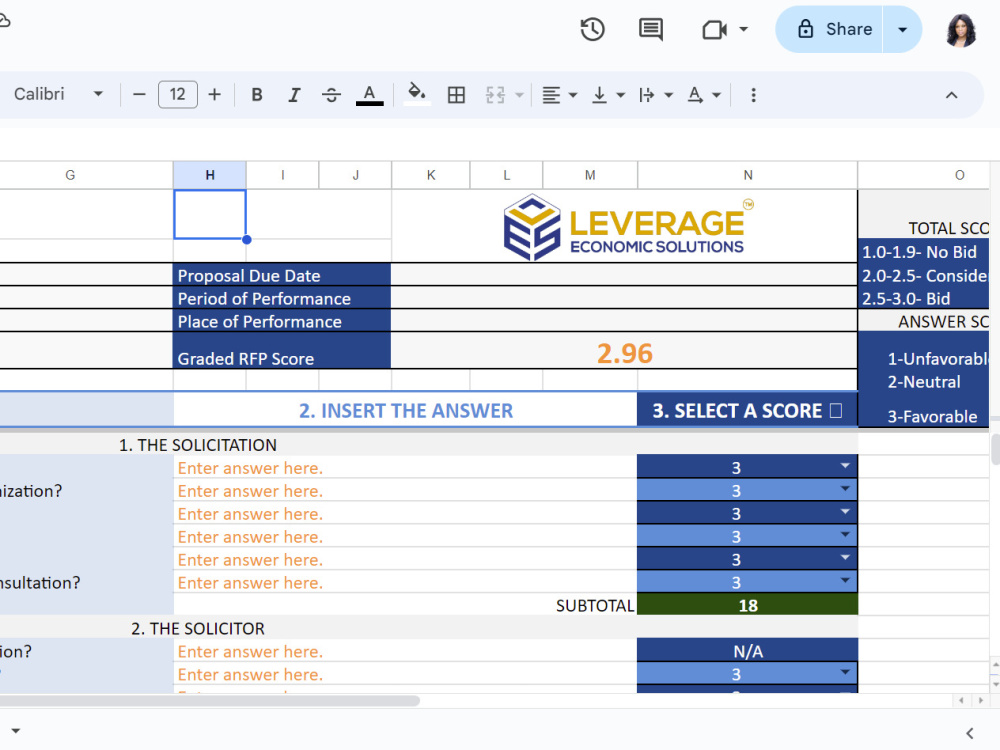The width and height of the screenshot is (1000, 750).
Task: Click the merge cells icon
Action: point(495,94)
